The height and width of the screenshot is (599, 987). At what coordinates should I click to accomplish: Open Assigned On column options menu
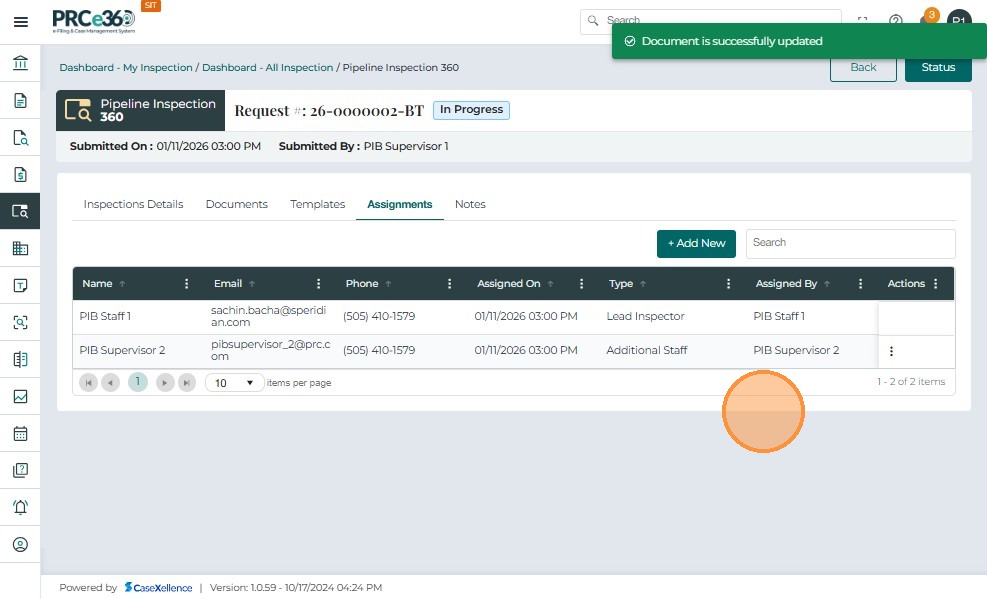point(582,284)
